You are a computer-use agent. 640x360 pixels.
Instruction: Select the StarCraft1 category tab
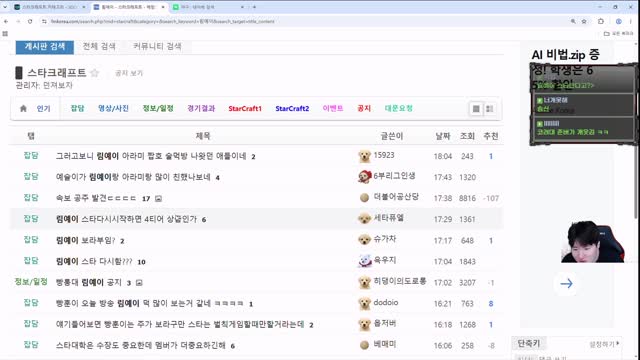click(x=245, y=109)
